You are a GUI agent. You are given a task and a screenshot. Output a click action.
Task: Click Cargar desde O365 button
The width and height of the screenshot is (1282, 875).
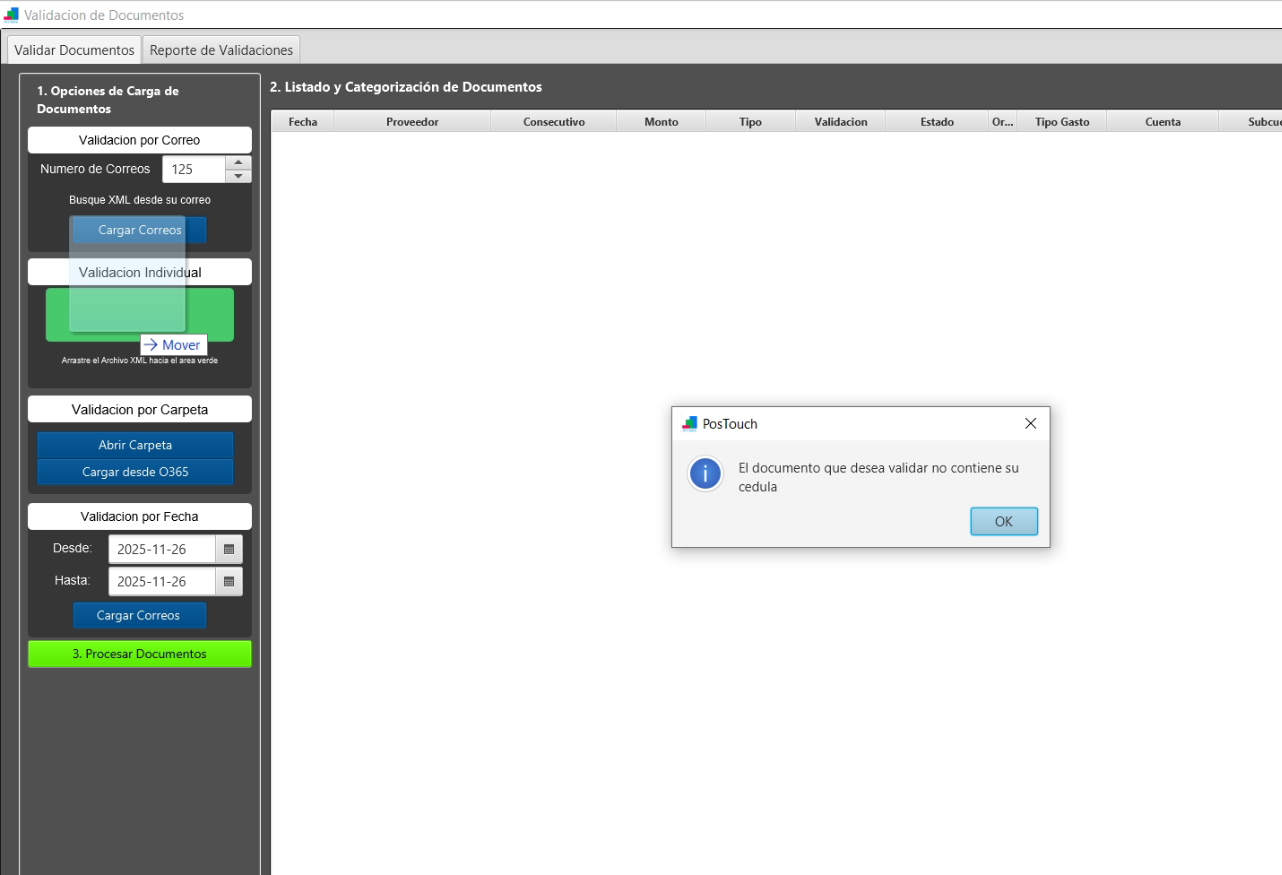click(x=135, y=471)
